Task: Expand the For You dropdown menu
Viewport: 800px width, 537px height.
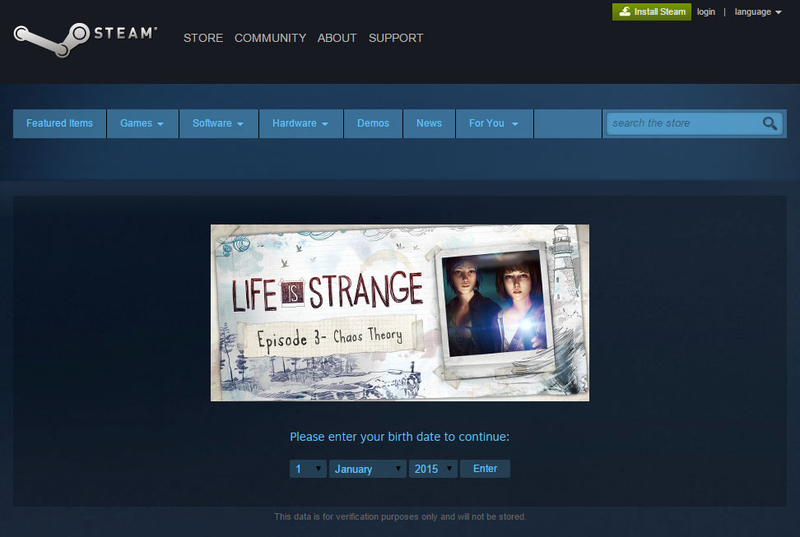Action: tap(494, 123)
